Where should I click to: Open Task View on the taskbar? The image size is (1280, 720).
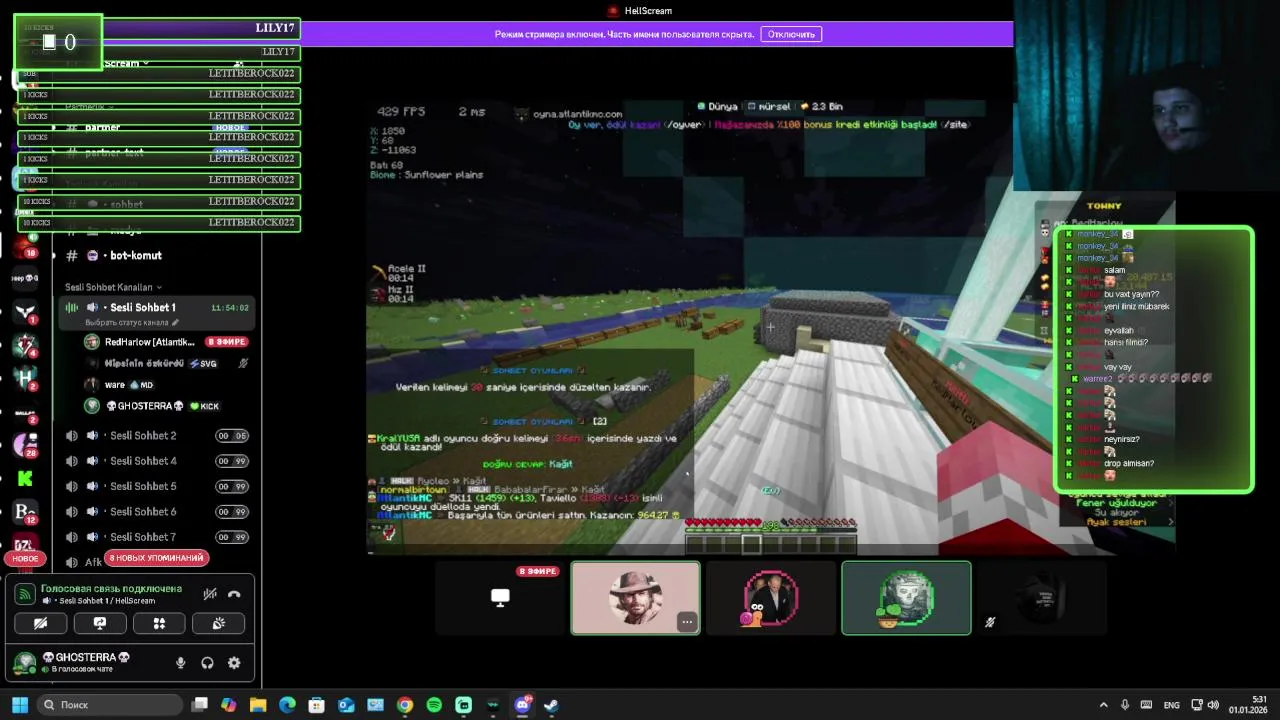pos(200,705)
